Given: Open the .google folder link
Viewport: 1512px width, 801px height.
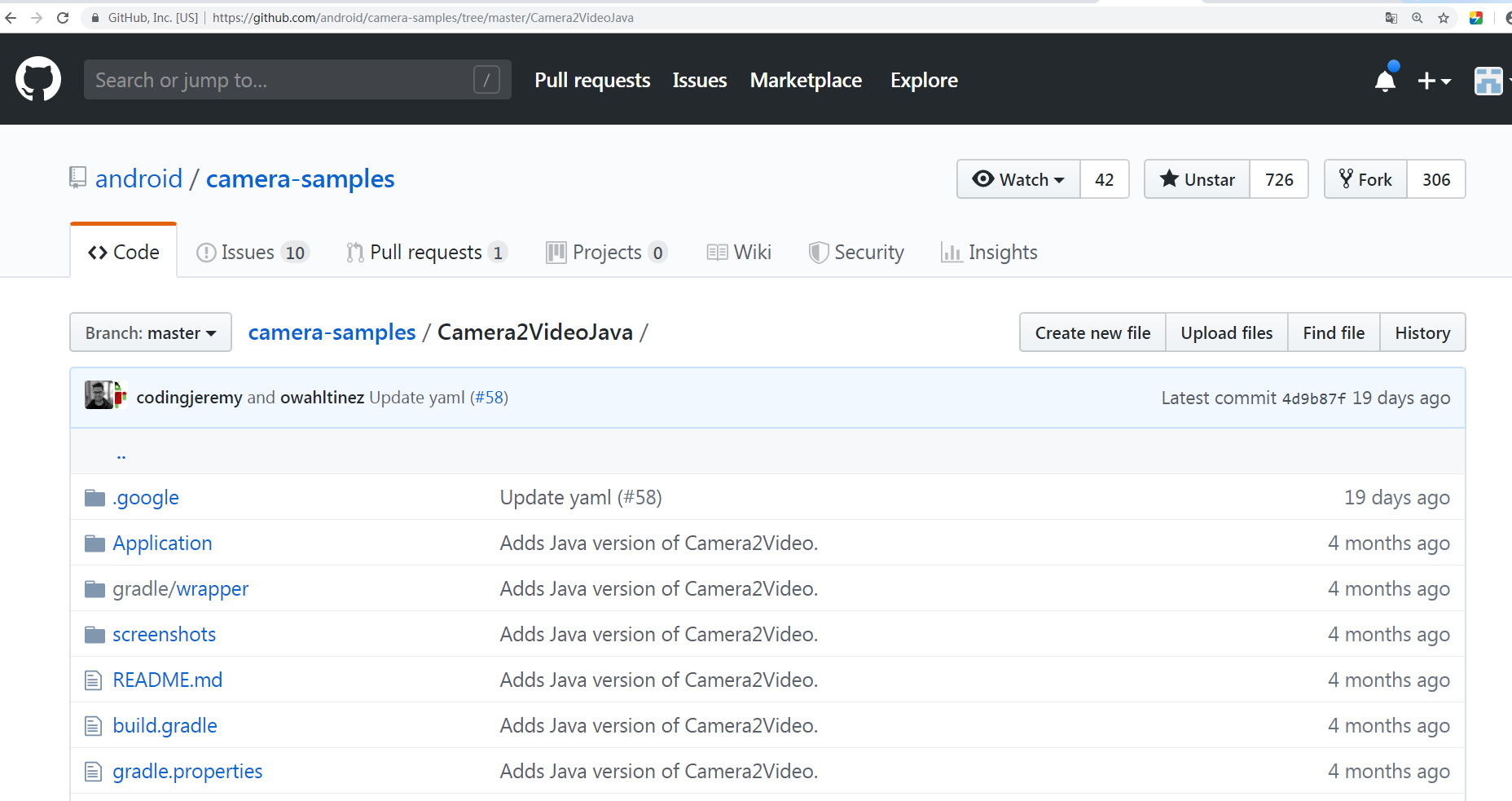Looking at the screenshot, I should [x=146, y=498].
